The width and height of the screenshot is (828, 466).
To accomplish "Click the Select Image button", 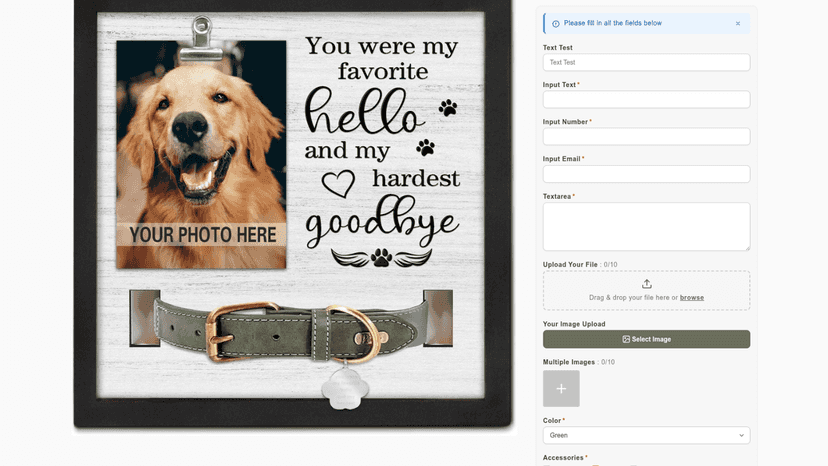I will pos(646,339).
